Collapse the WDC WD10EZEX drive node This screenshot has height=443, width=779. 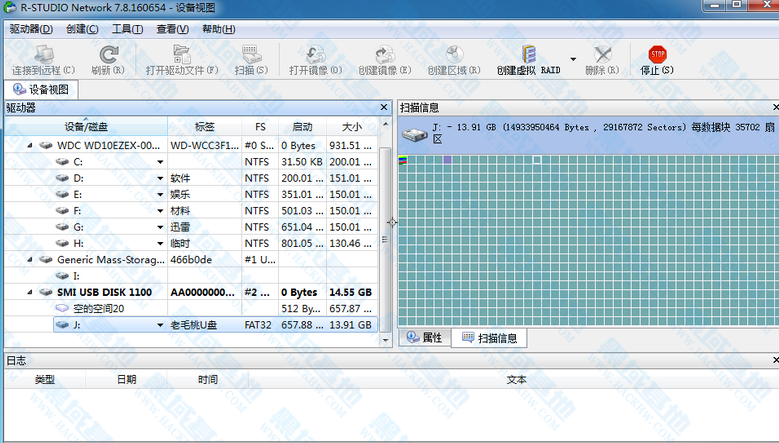30,146
